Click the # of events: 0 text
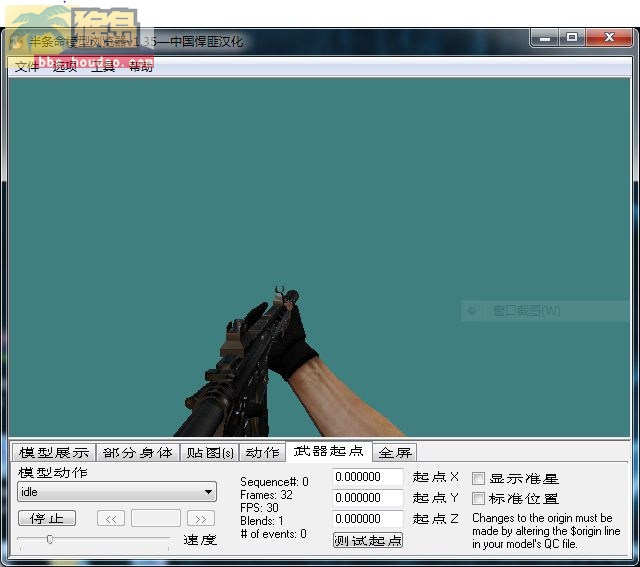The width and height of the screenshot is (640, 567). point(273,534)
